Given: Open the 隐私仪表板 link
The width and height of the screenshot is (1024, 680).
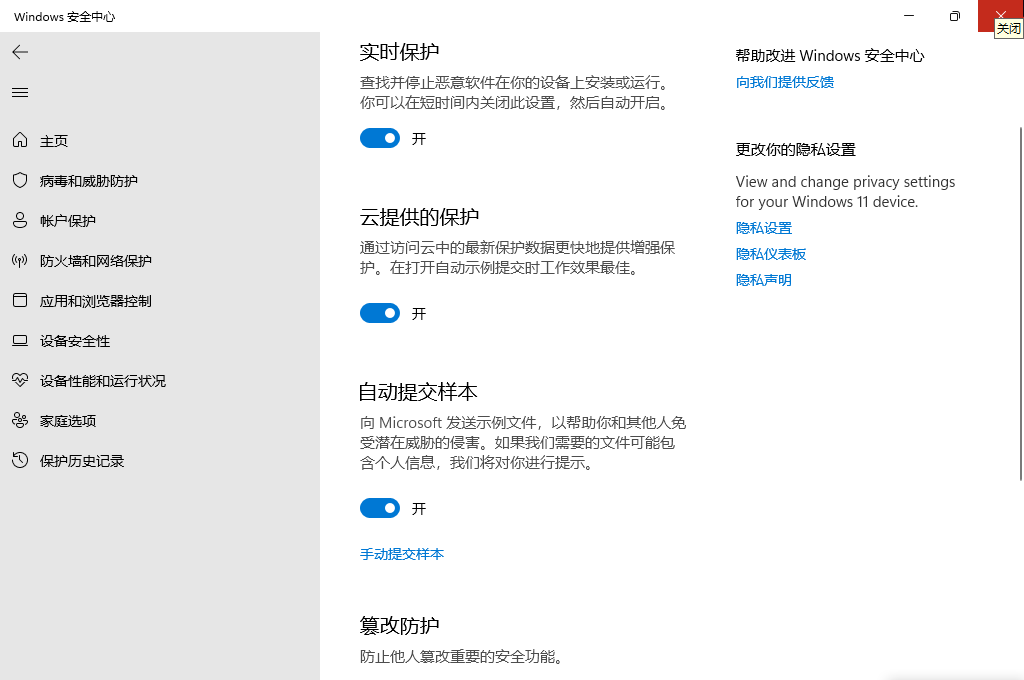Looking at the screenshot, I should [x=771, y=254].
